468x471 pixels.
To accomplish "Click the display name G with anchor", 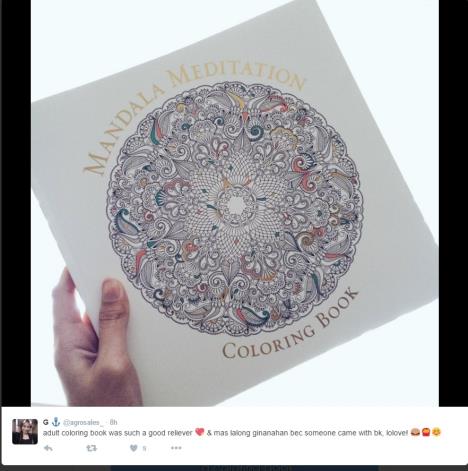I will click(x=51, y=422).
